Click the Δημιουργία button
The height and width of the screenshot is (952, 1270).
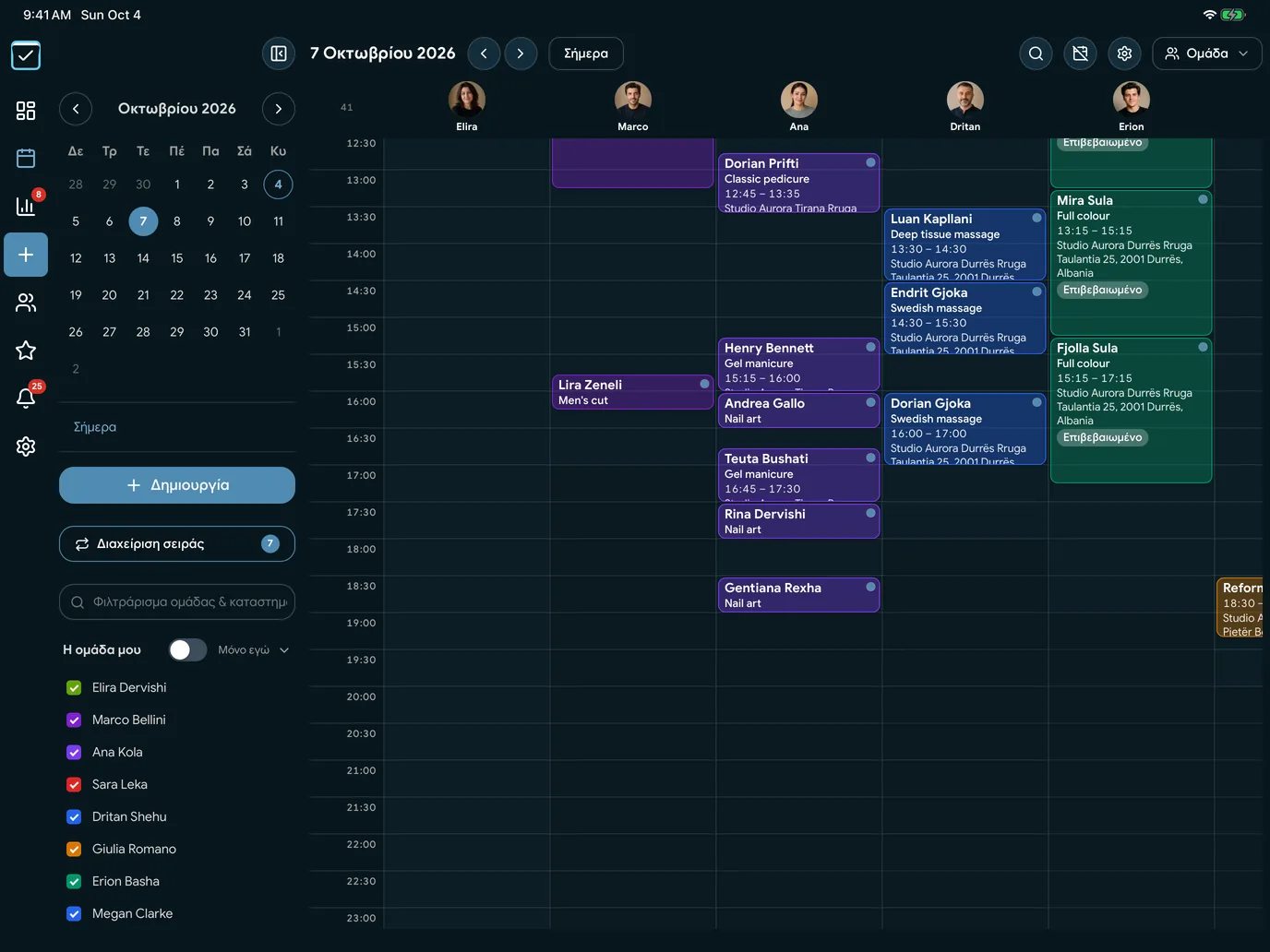pos(177,485)
